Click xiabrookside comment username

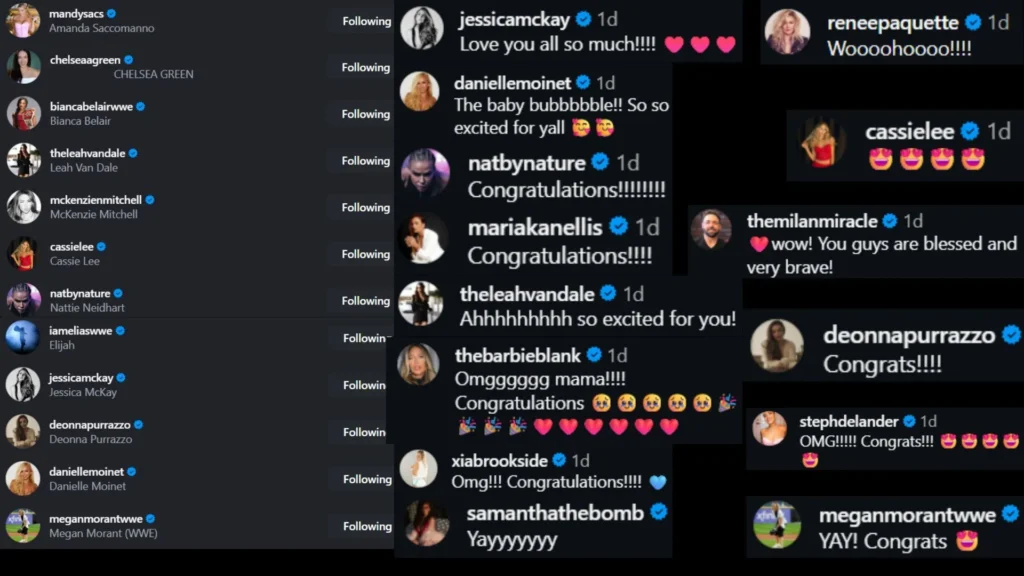[500, 461]
